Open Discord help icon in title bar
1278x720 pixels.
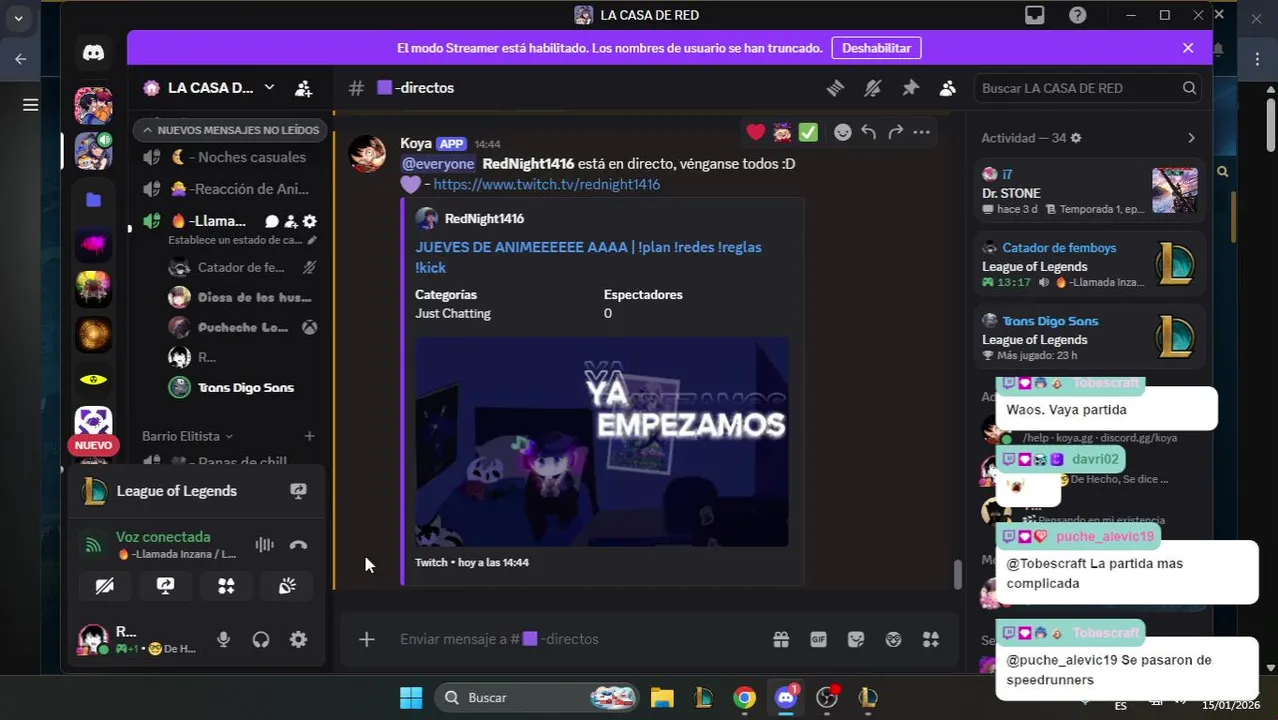point(1077,15)
